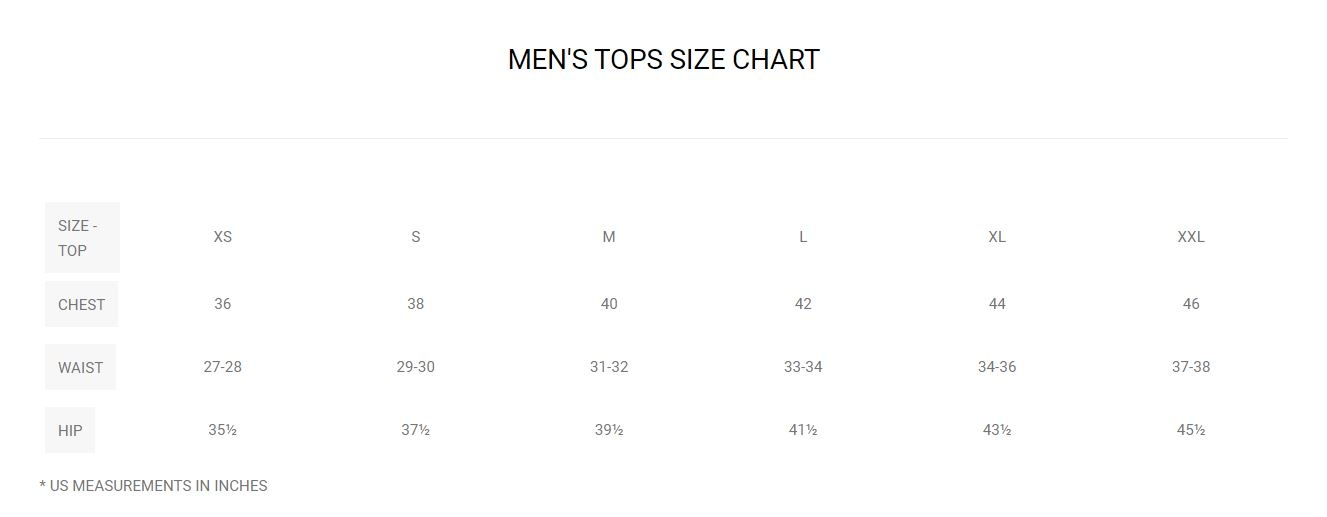
Task: Select the M size column header
Action: coord(609,237)
